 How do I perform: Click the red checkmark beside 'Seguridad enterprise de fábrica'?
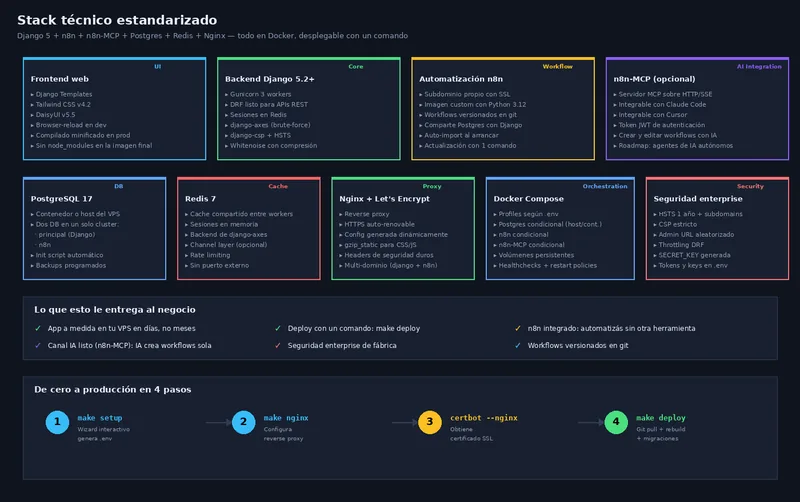(x=278, y=345)
